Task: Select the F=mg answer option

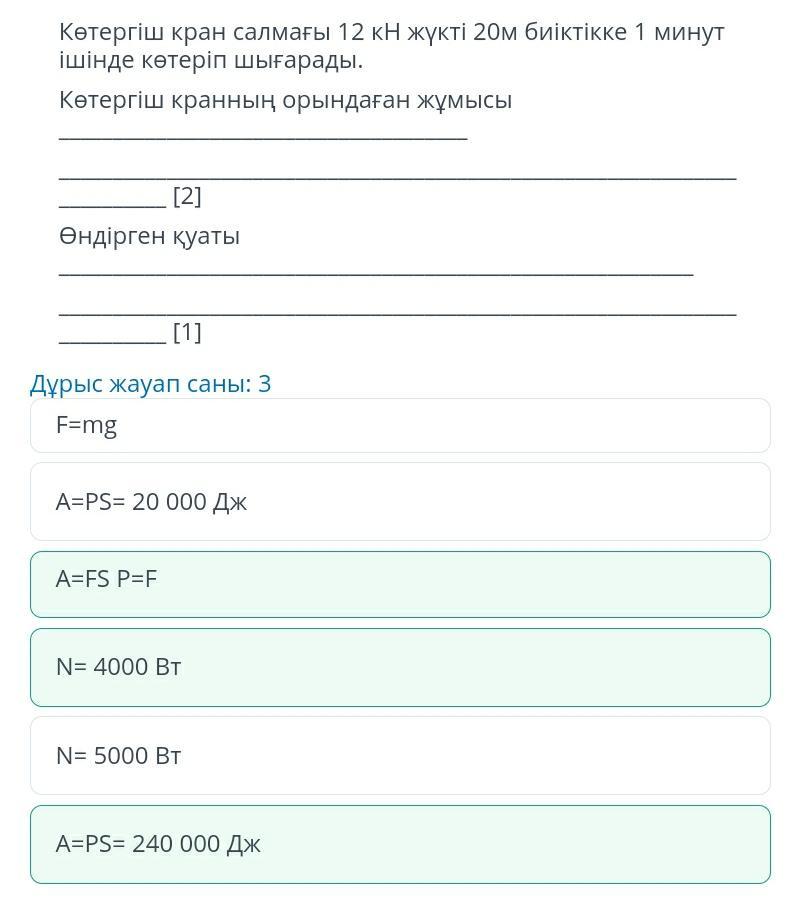Action: coord(400,426)
